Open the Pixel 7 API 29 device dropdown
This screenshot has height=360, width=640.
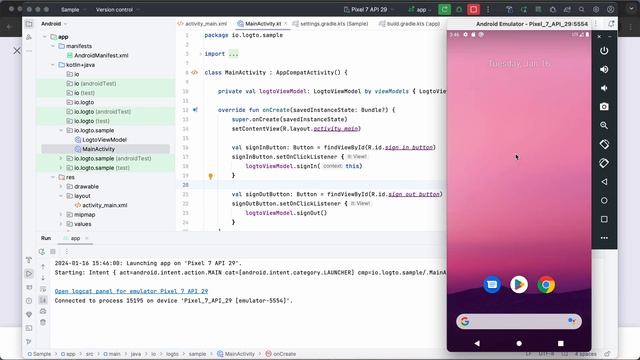coord(369,9)
